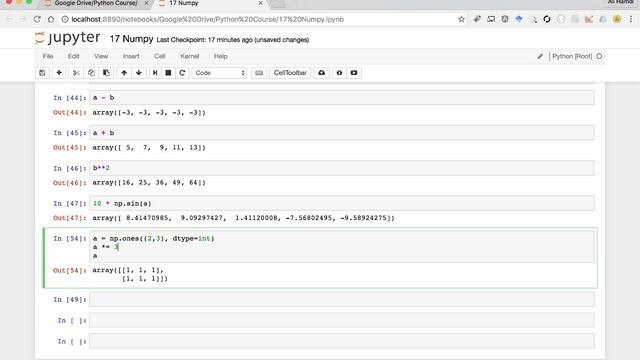Image resolution: width=640 pixels, height=360 pixels.
Task: Rename notebook via the 17 Numpy title
Action: [x=131, y=39]
